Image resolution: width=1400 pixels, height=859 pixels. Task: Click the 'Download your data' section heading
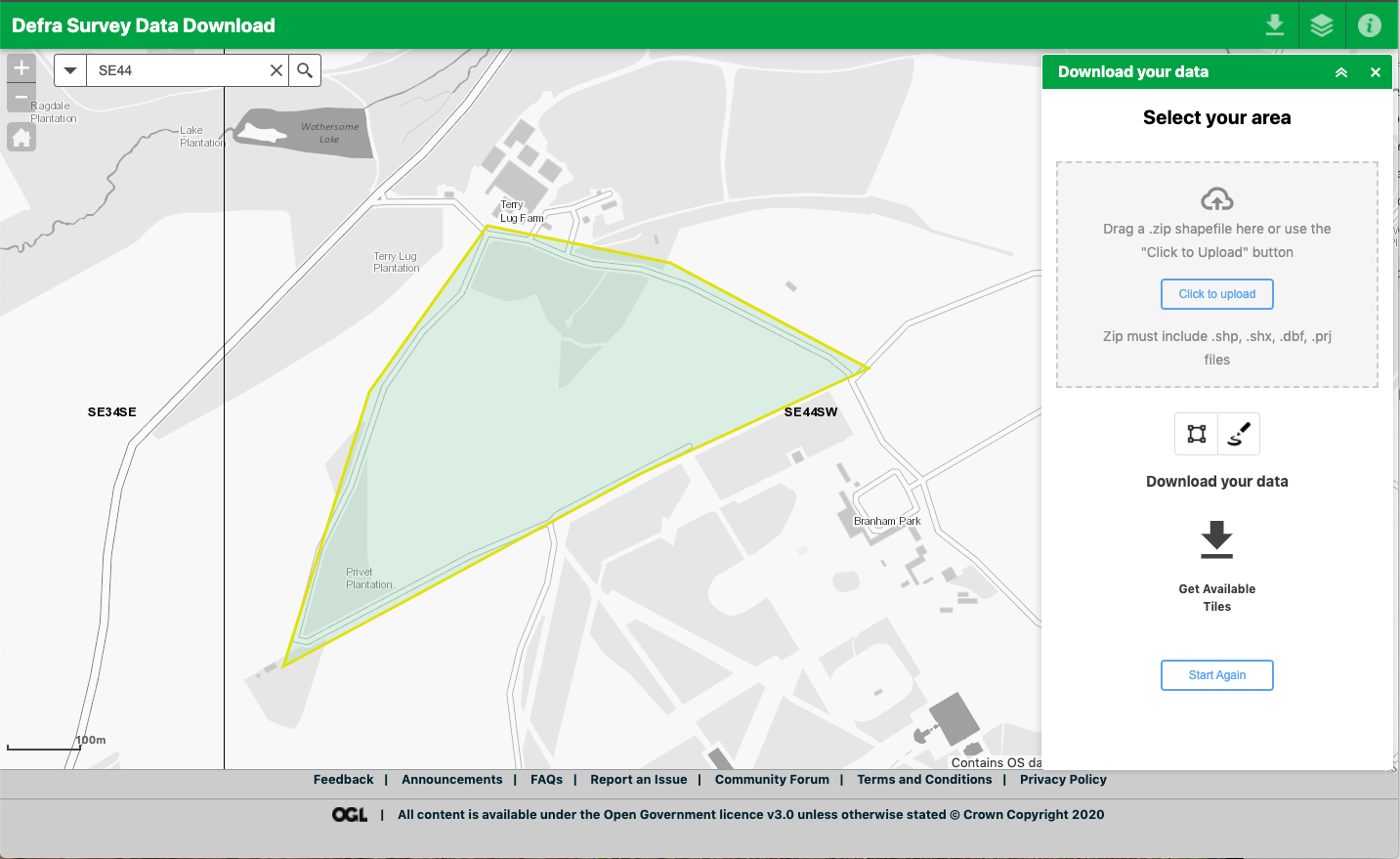pos(1217,482)
